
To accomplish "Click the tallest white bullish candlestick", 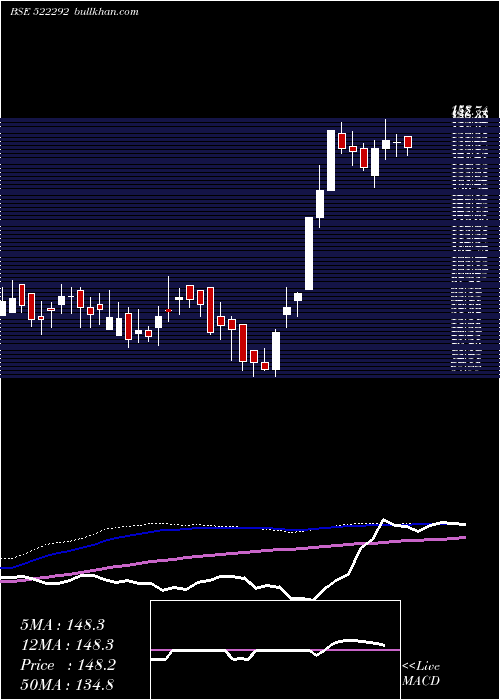I will [309, 253].
